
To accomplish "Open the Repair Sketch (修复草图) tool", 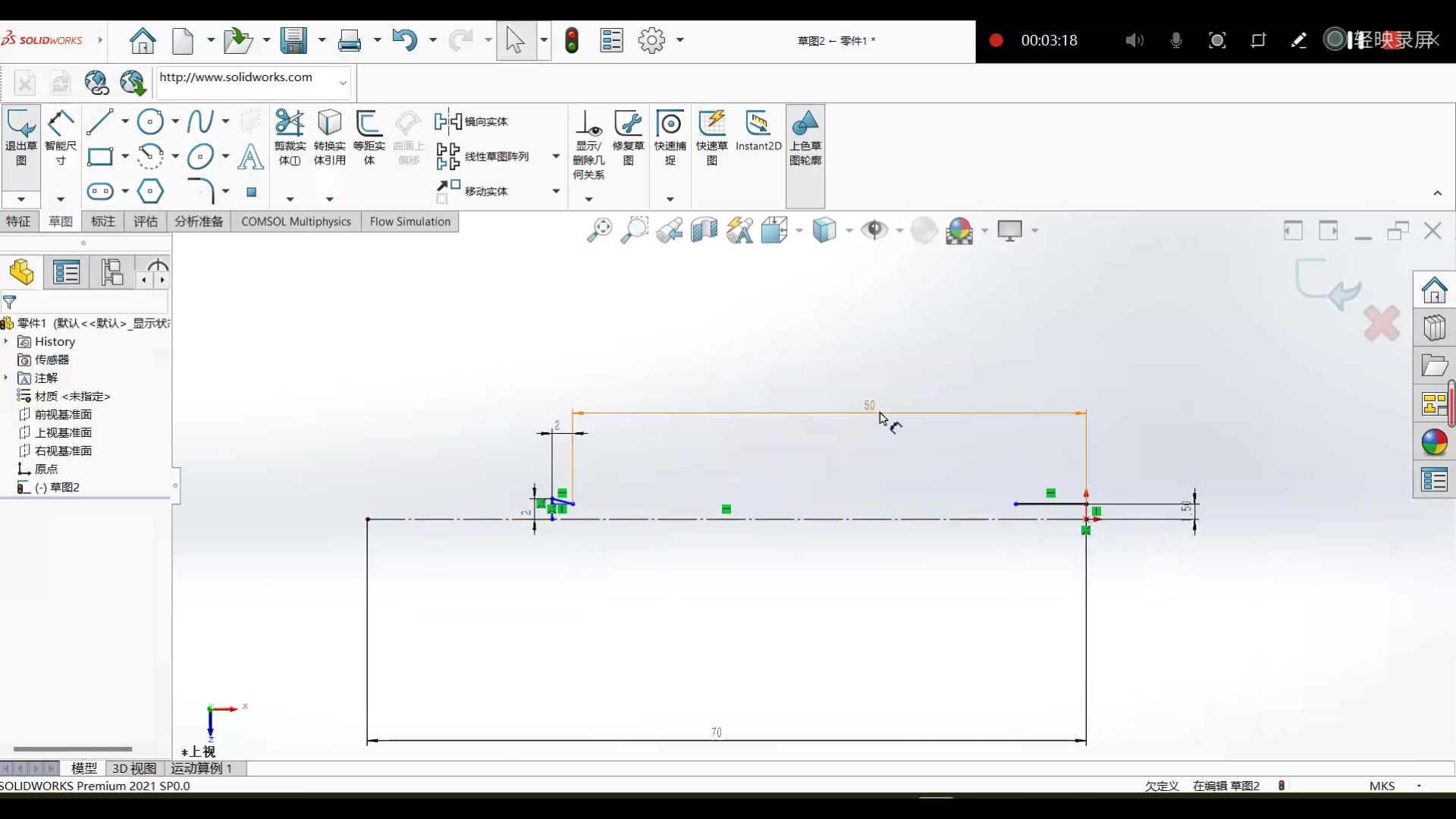I will pyautogui.click(x=628, y=136).
